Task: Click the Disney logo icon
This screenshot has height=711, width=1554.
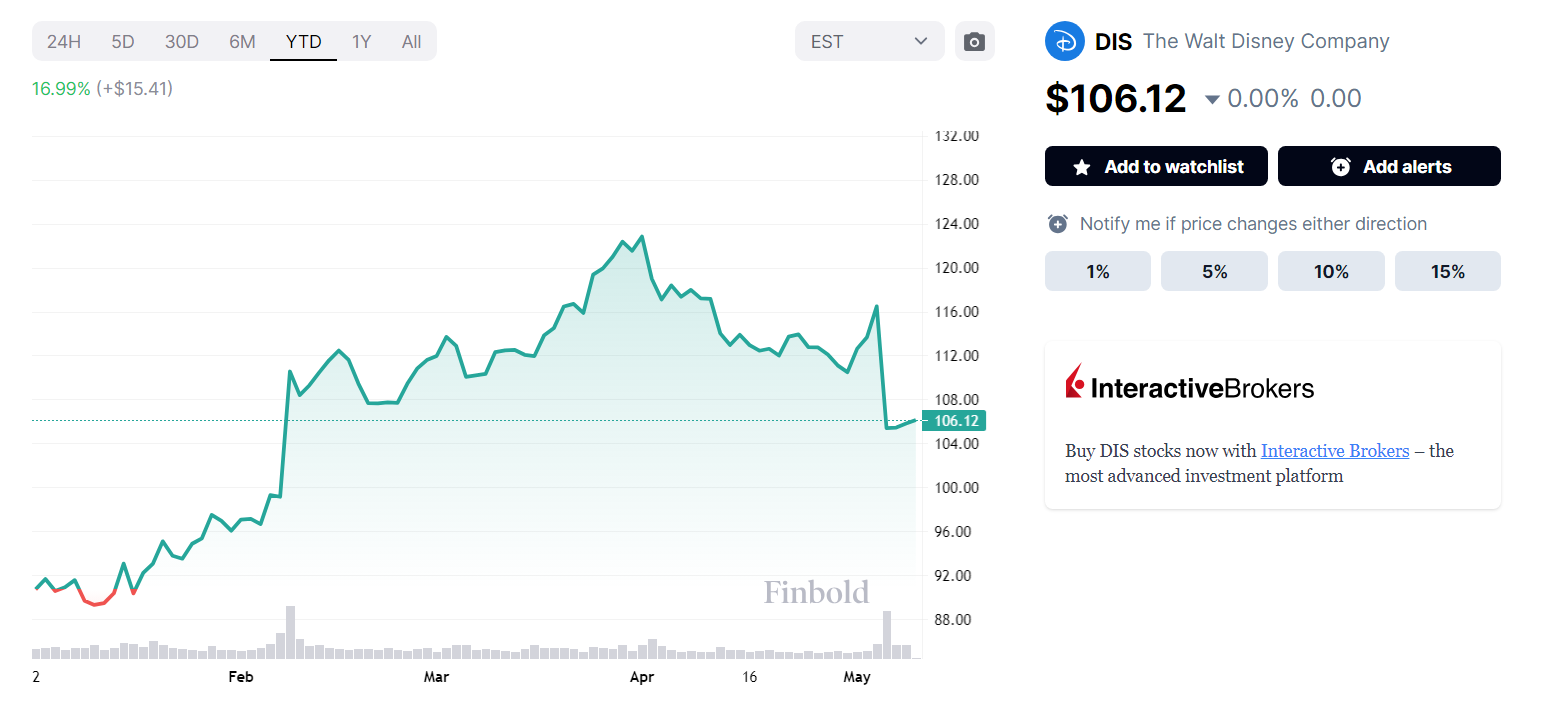Action: [1065, 41]
